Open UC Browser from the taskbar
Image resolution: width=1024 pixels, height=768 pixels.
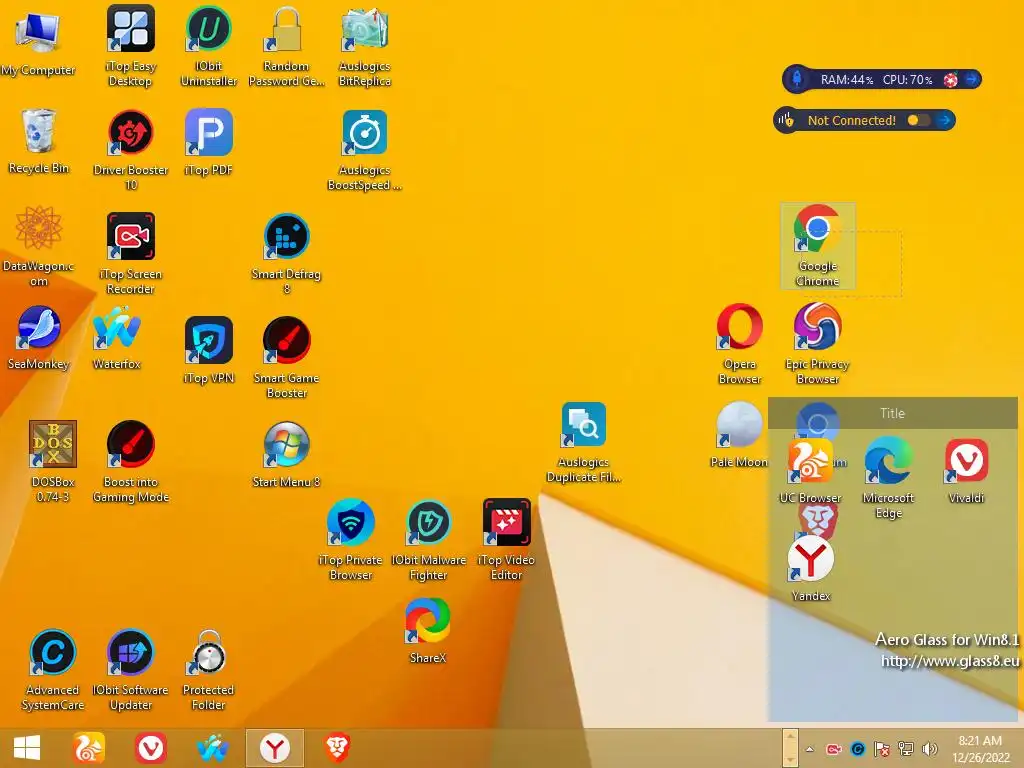tap(89, 748)
